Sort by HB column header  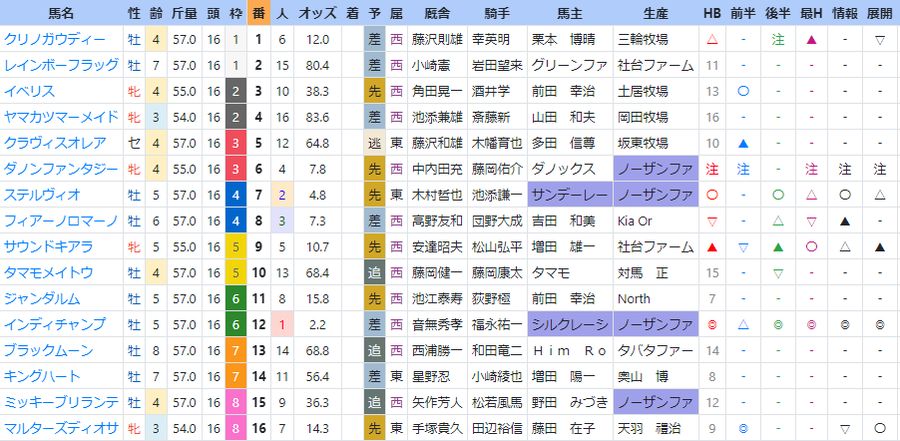click(x=712, y=13)
